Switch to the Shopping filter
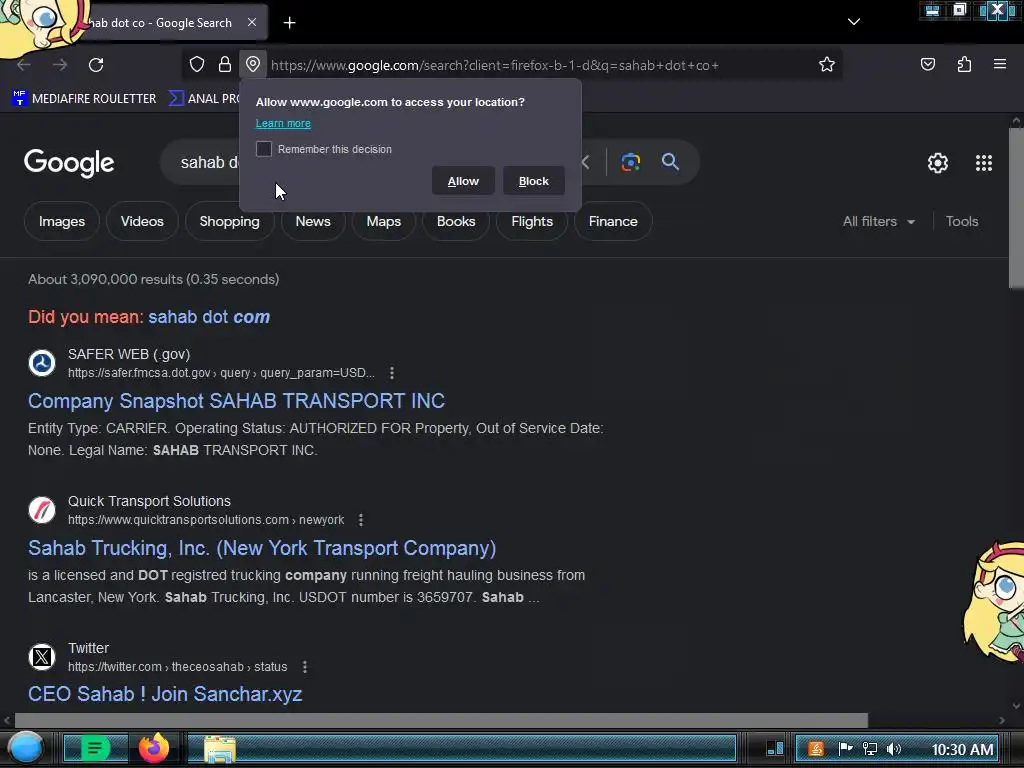The width and height of the screenshot is (1024, 768). (x=229, y=221)
